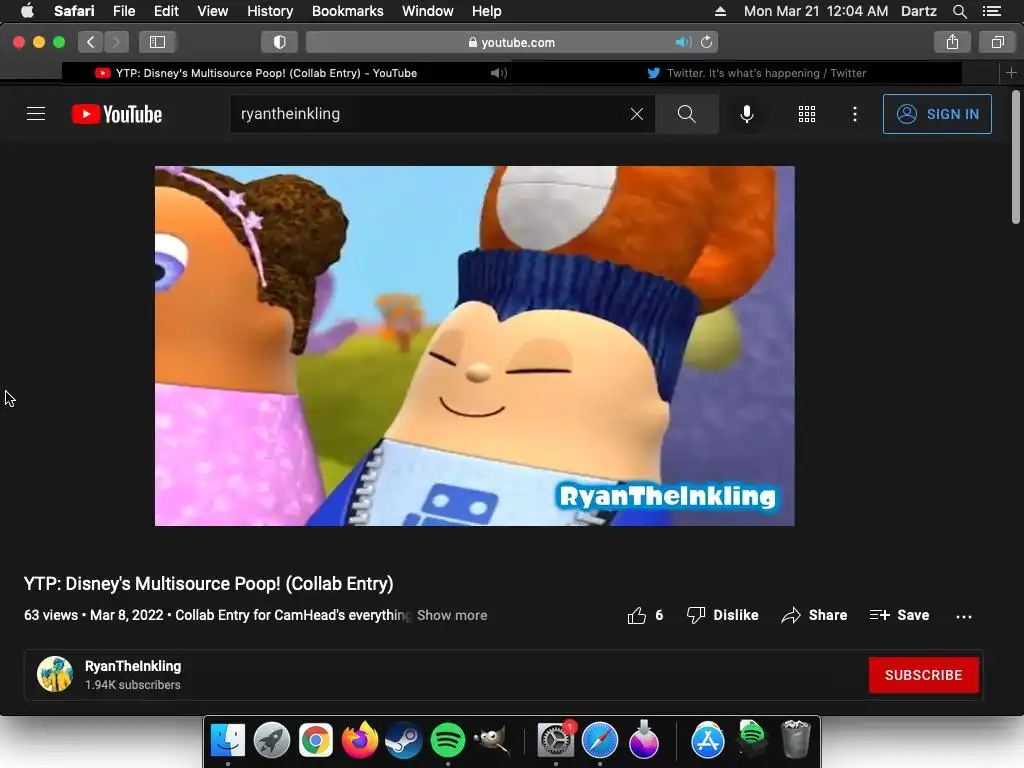Screen dimensions: 1024x768
Task: Click the page vertical scrollbar
Action: [1016, 158]
